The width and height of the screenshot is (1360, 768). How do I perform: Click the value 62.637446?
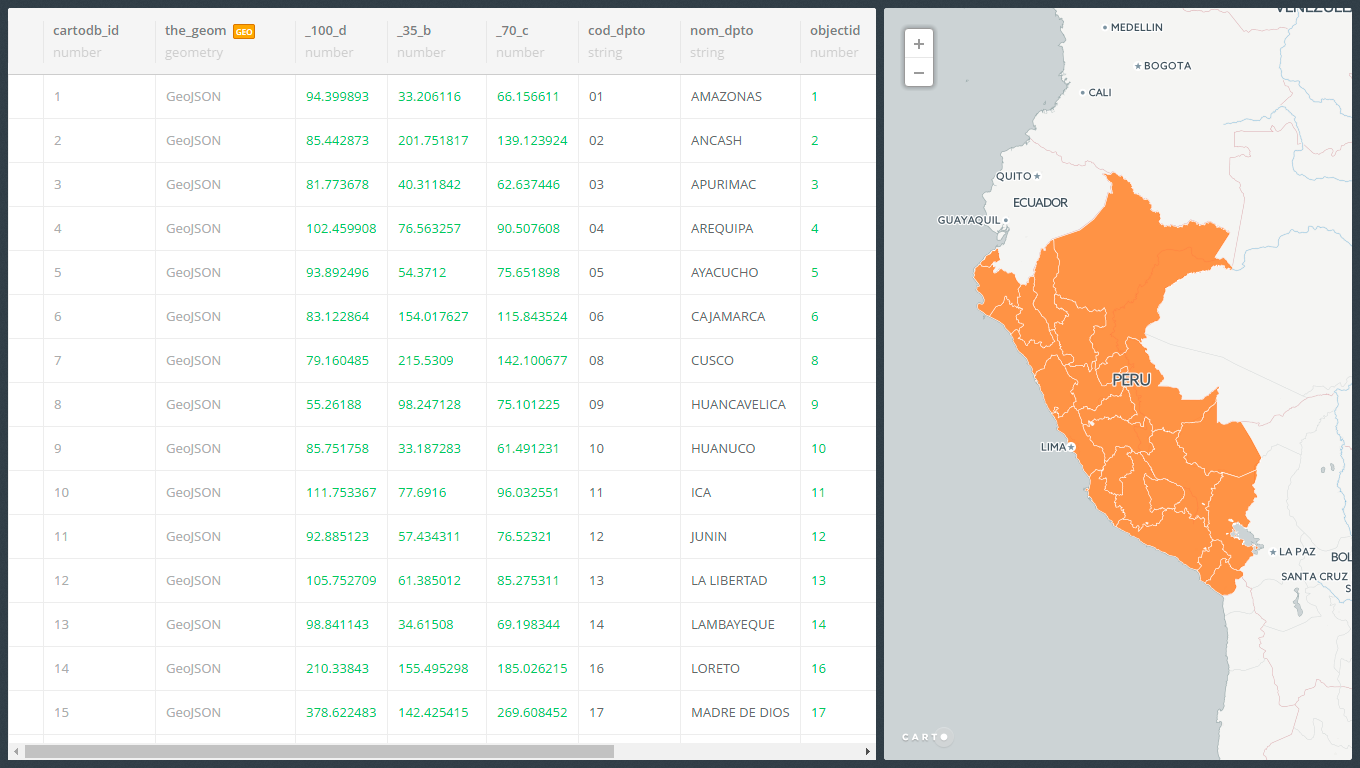[528, 185]
